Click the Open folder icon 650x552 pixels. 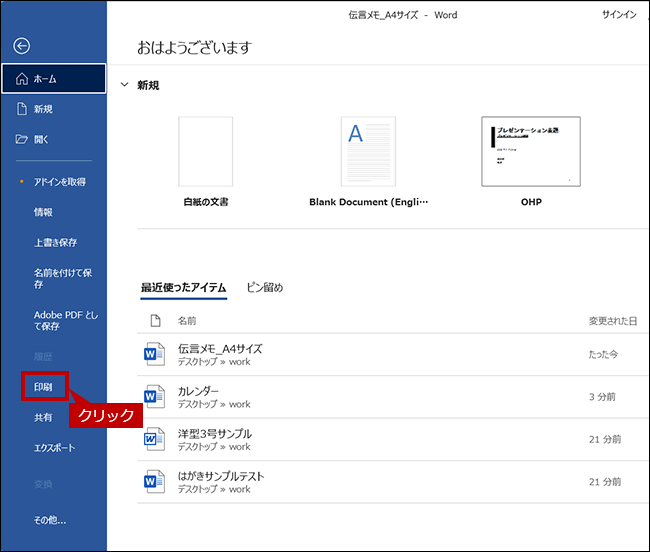click(21, 139)
